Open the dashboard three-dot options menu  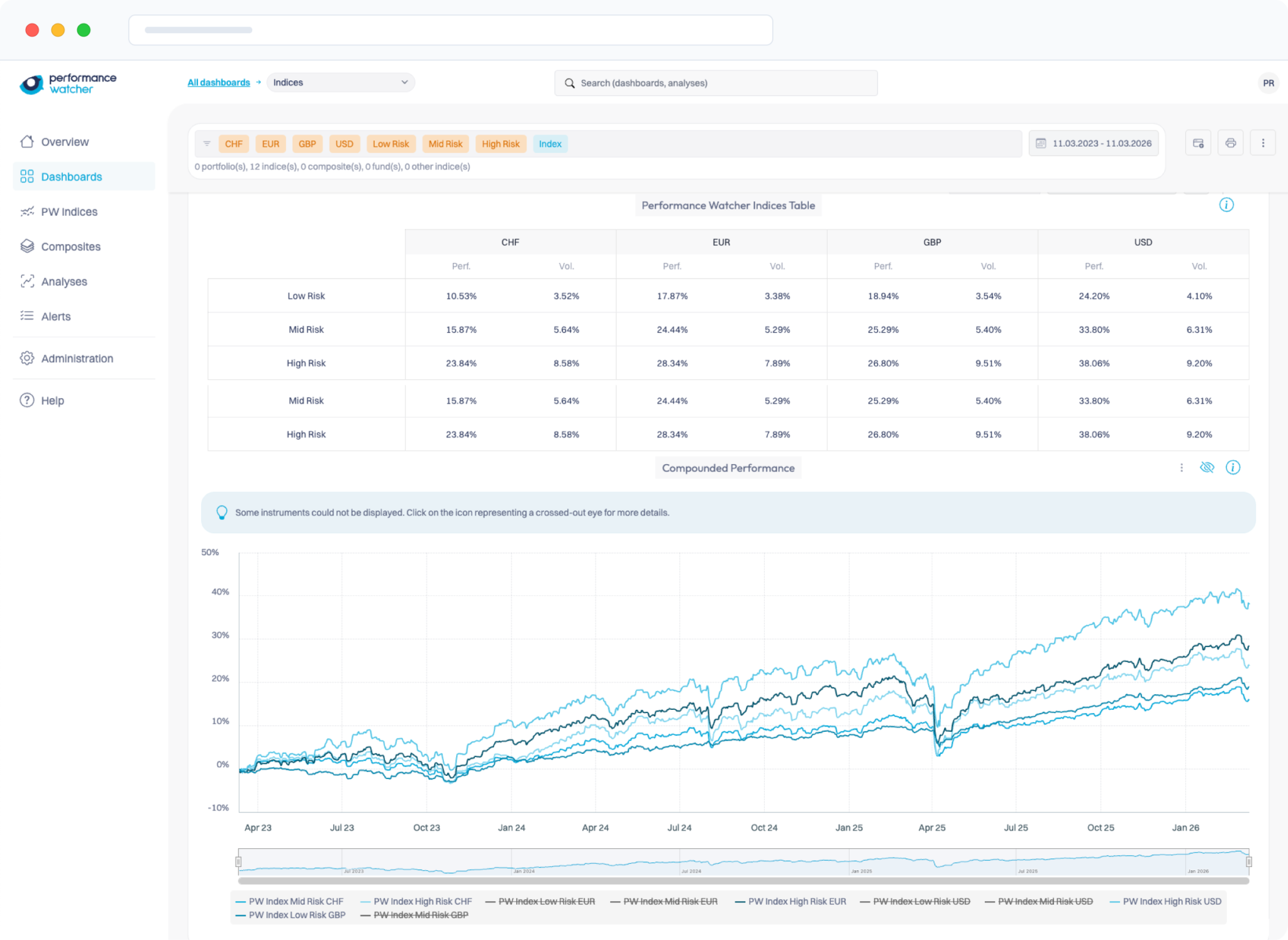coord(1263,143)
